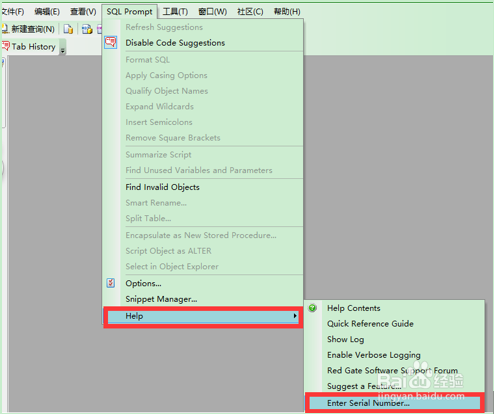This screenshot has width=494, height=414.
Task: Open the 帮助(H) menu
Action: click(x=287, y=12)
